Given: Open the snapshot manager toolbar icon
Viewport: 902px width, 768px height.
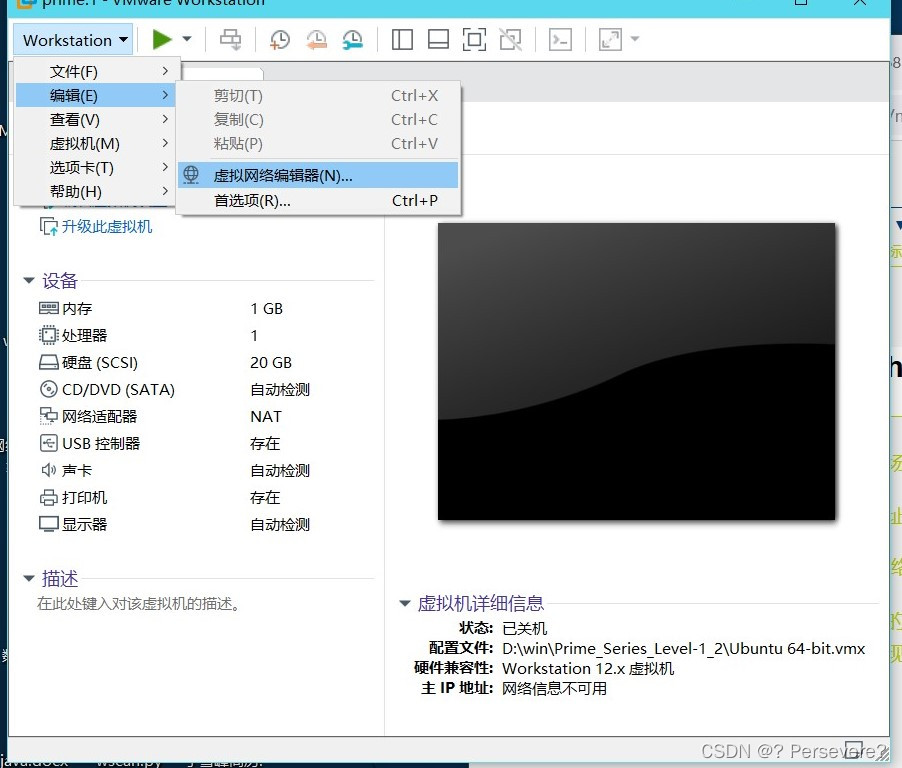Looking at the screenshot, I should pyautogui.click(x=352, y=40).
